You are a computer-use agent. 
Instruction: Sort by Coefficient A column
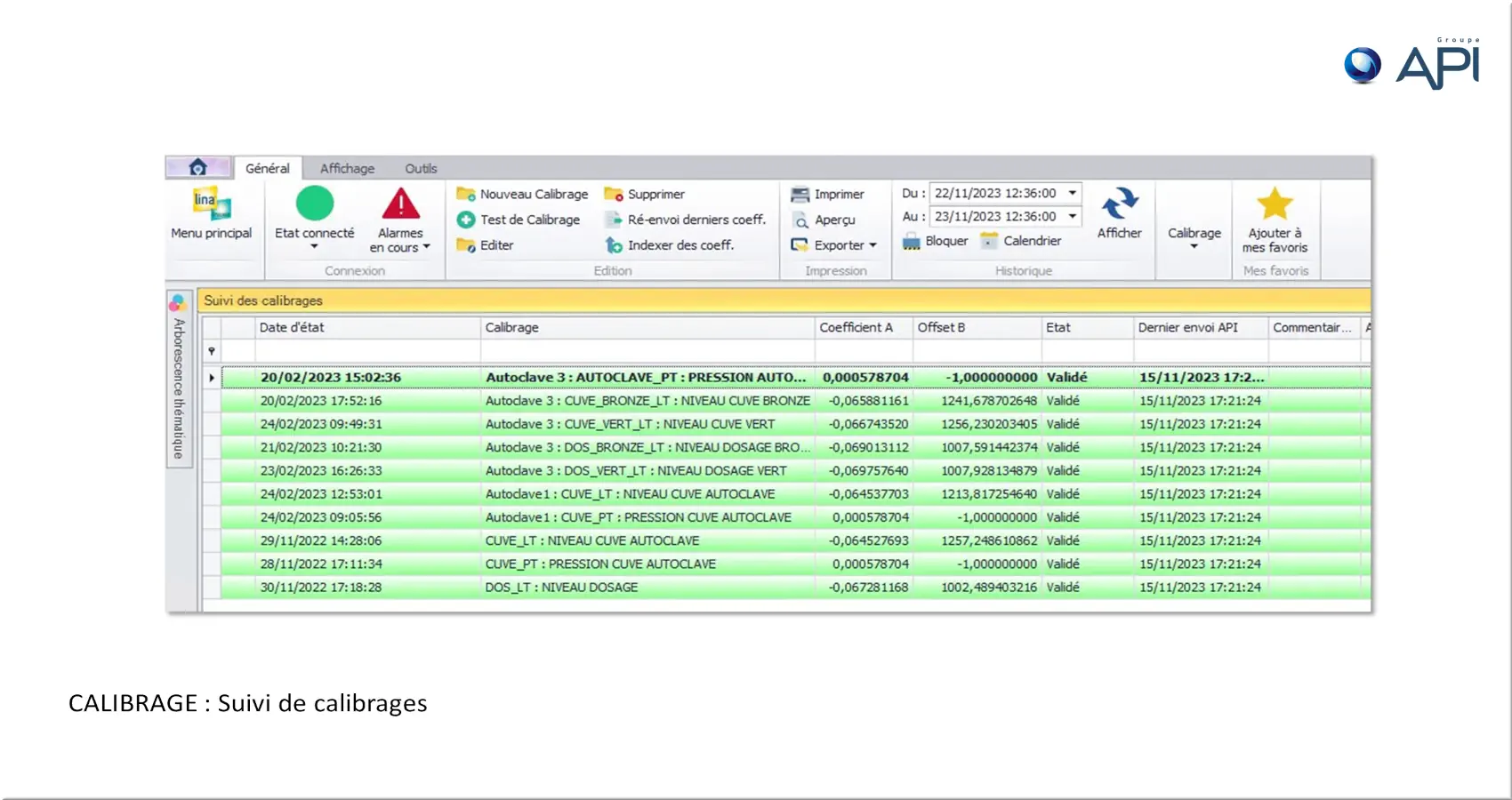coord(864,327)
